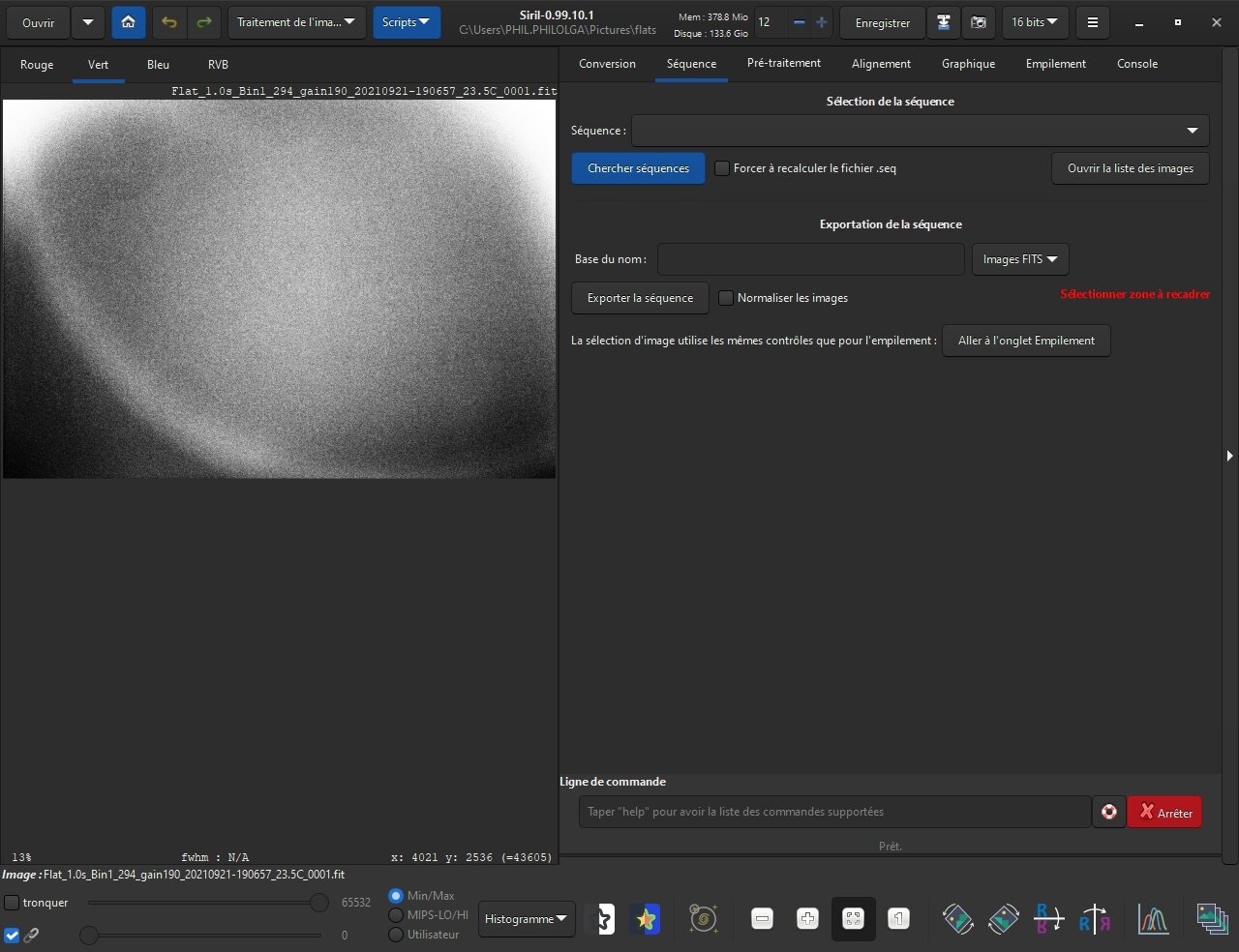
Task: Expand the Images FITS format dropdown
Action: point(1020,259)
